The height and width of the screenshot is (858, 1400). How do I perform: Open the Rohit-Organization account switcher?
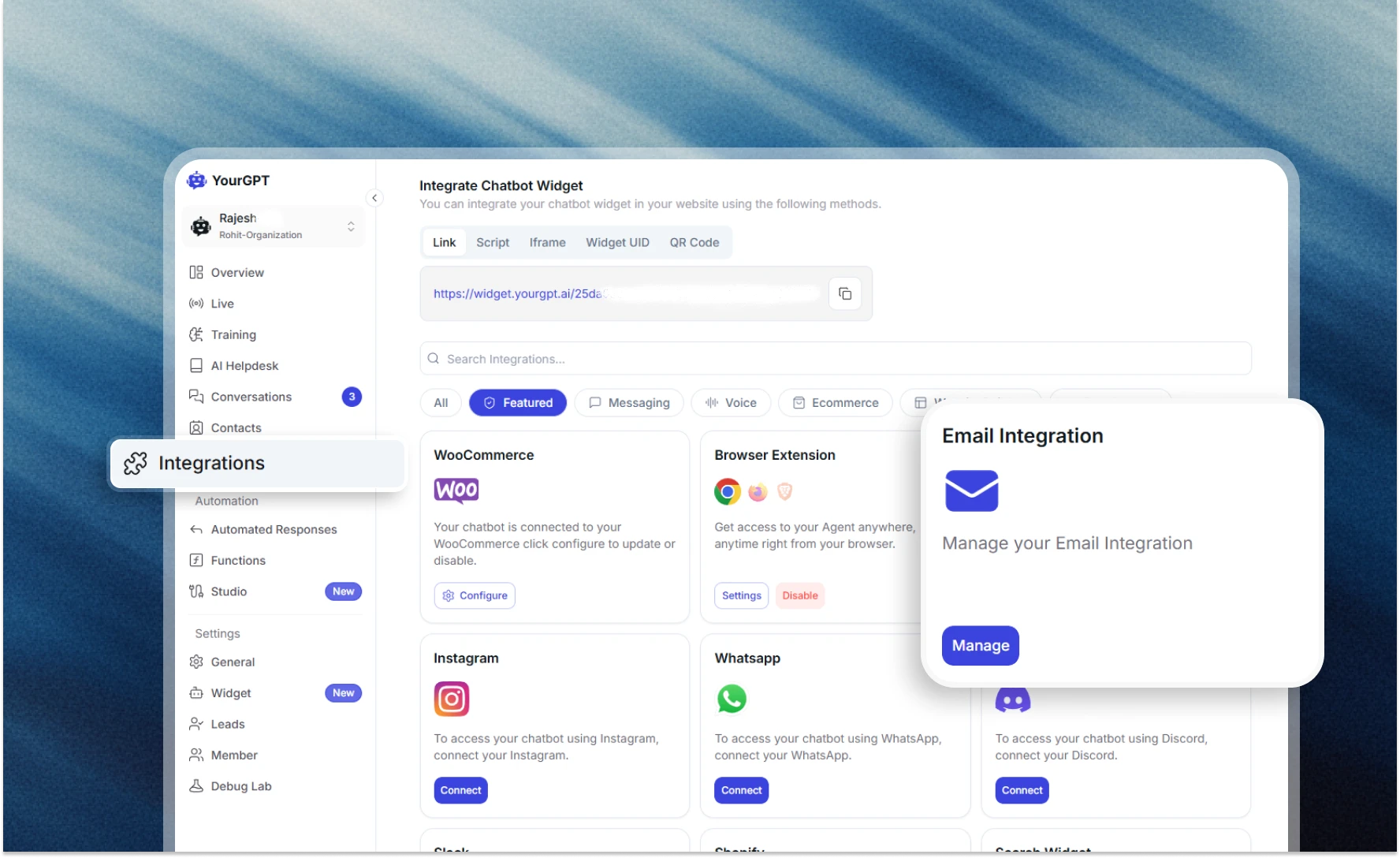point(272,226)
